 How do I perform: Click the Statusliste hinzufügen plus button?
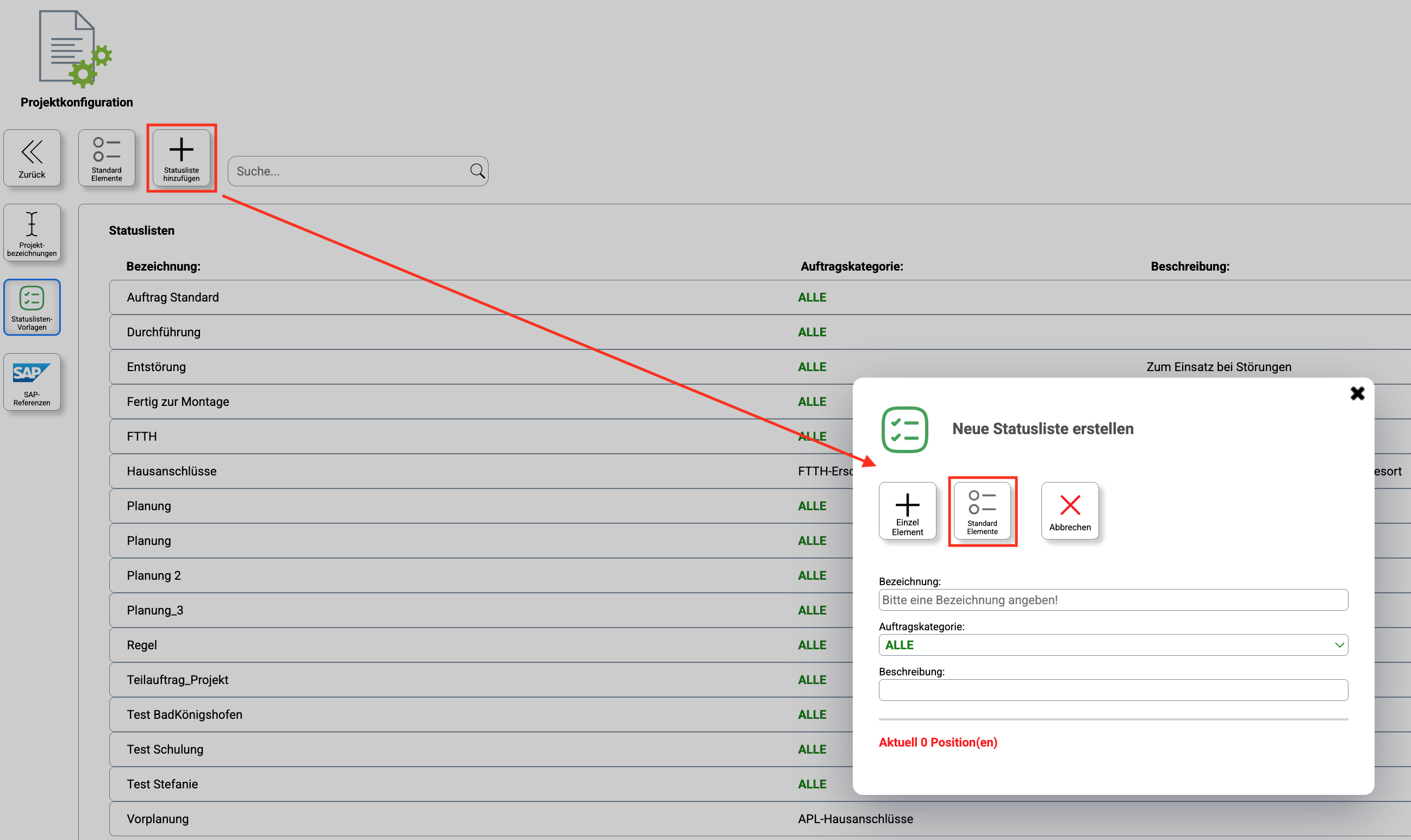(x=181, y=158)
